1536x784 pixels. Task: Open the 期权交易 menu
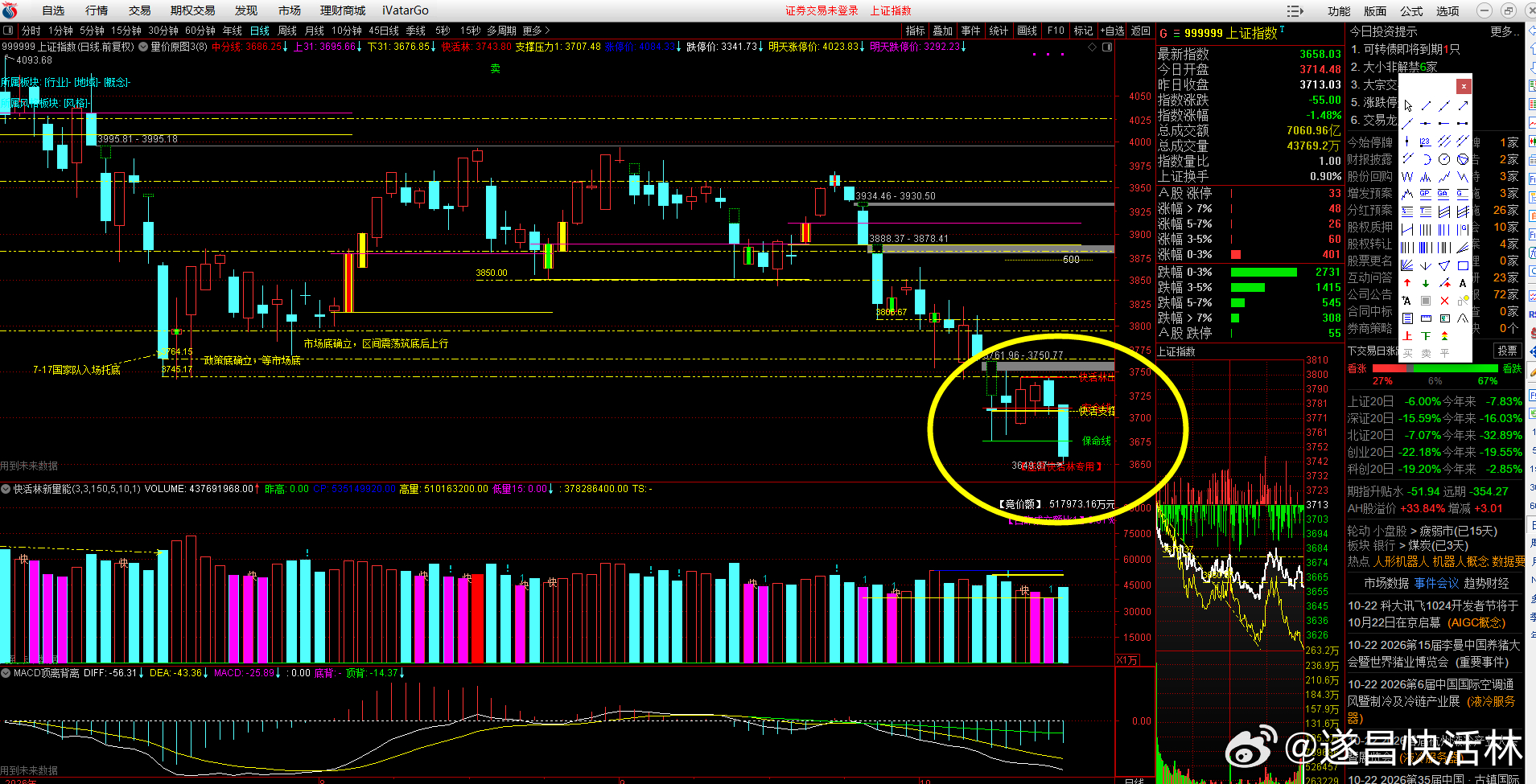click(x=193, y=10)
